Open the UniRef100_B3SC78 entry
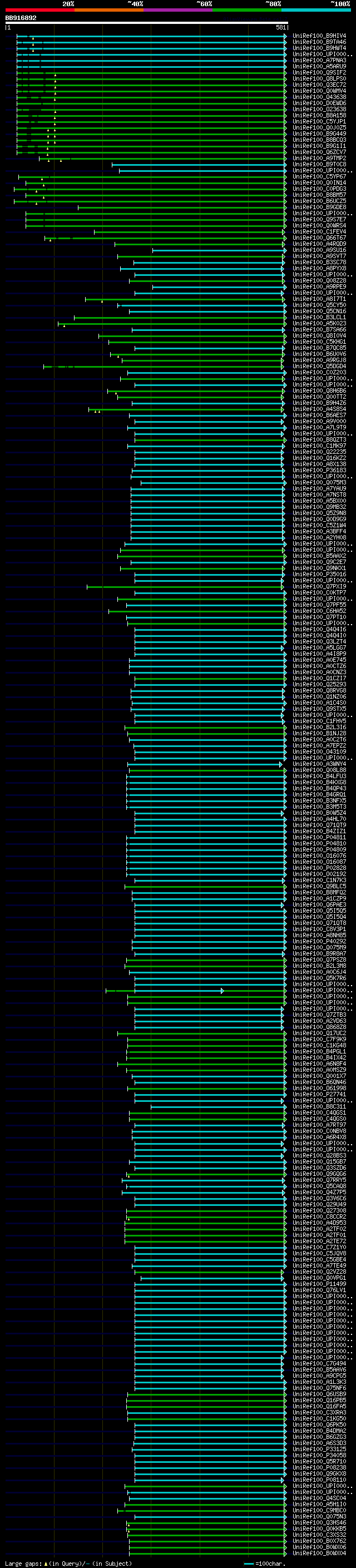 click(x=319, y=263)
